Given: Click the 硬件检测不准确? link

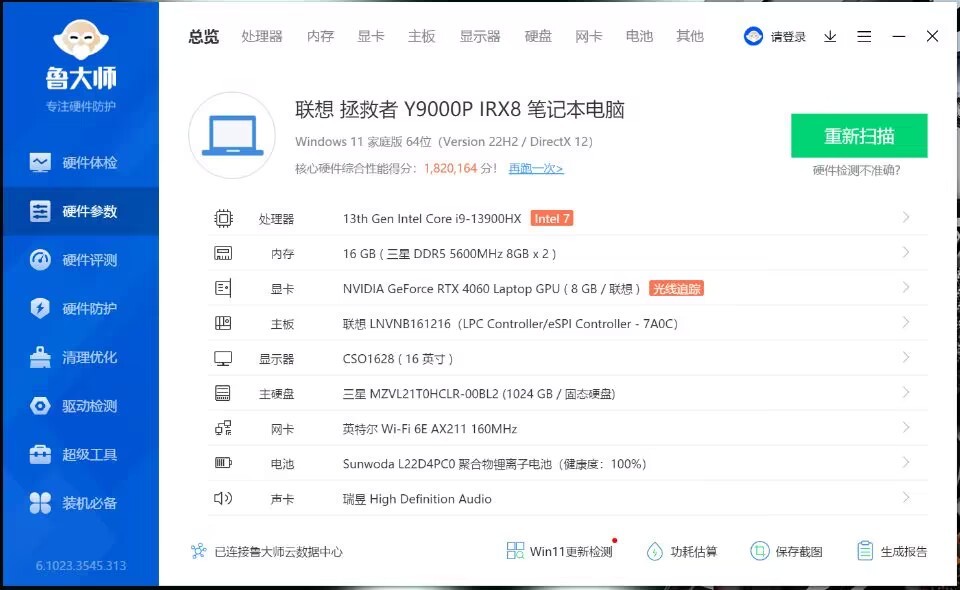Looking at the screenshot, I should tap(857, 171).
